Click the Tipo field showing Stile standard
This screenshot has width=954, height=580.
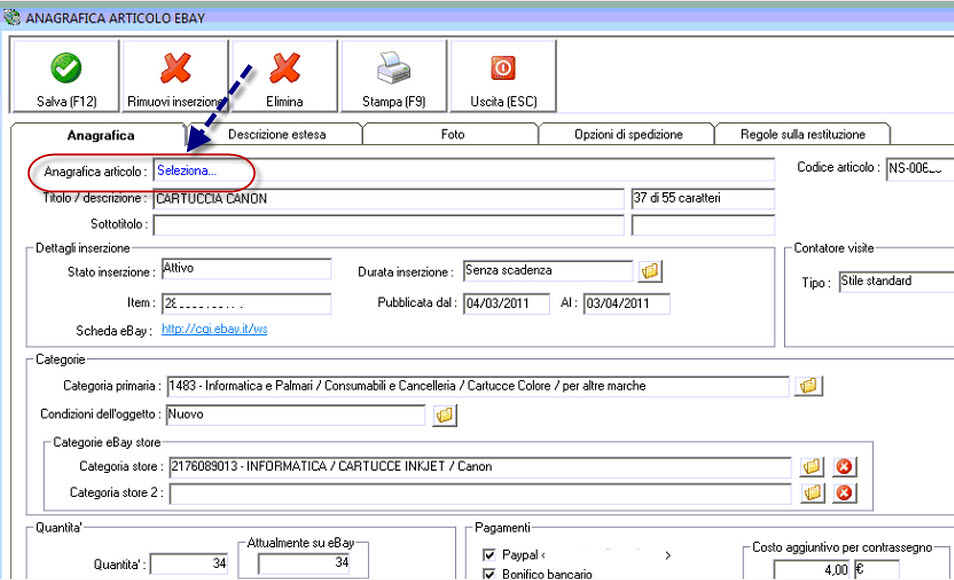click(x=897, y=282)
